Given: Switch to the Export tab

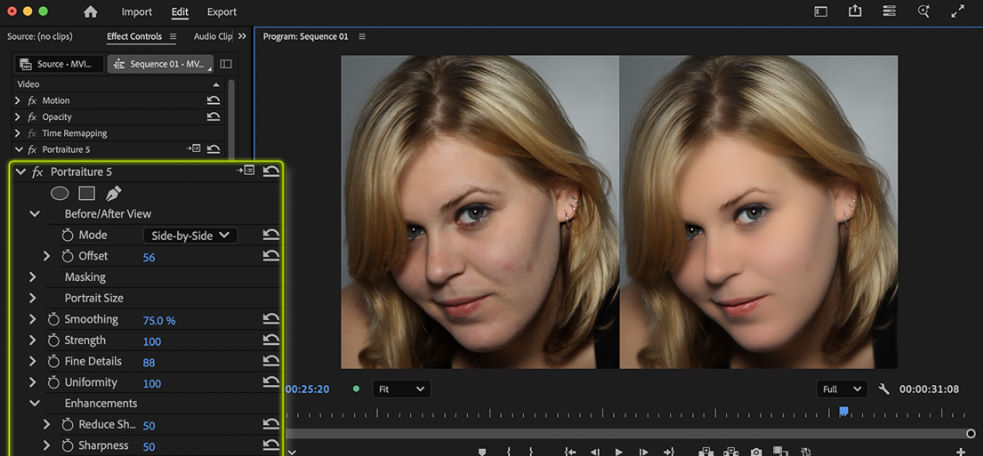Looking at the screenshot, I should [x=222, y=12].
